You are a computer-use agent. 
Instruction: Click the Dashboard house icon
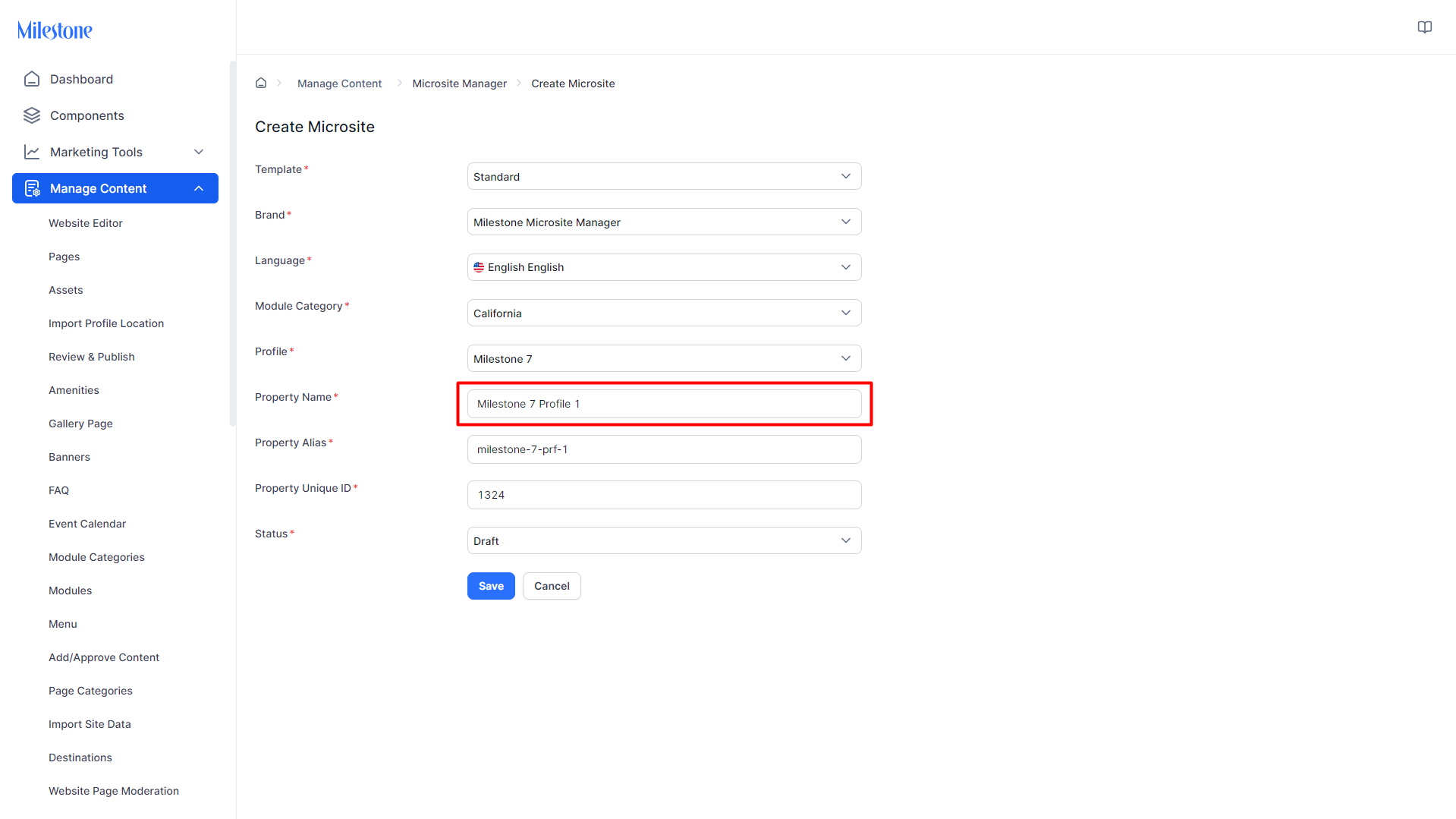[32, 79]
